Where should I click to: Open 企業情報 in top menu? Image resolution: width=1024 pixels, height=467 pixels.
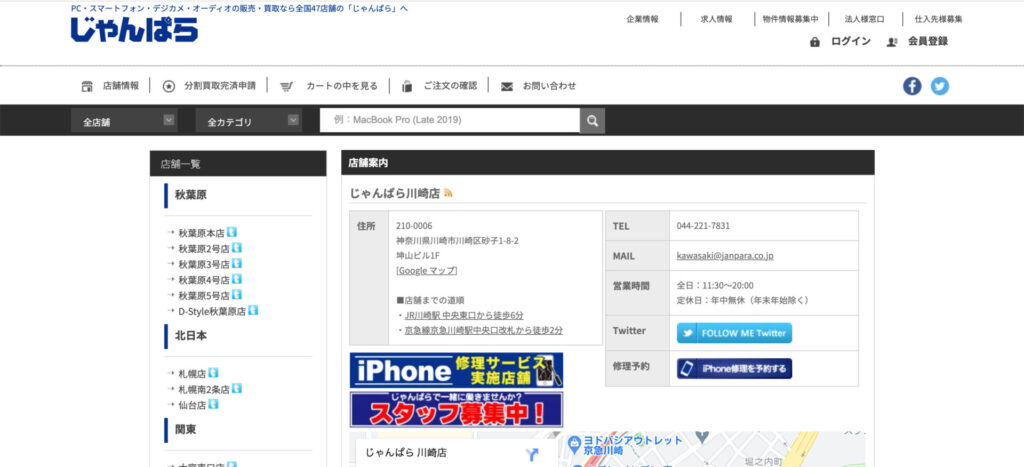click(x=643, y=20)
